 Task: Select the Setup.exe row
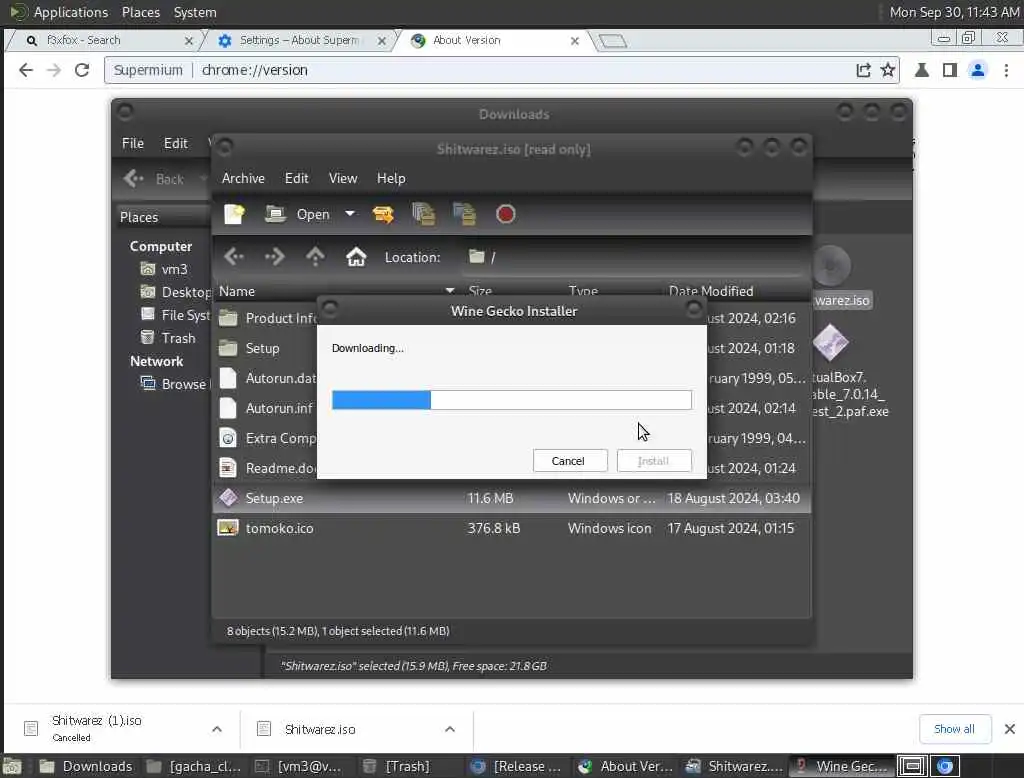[511, 498]
